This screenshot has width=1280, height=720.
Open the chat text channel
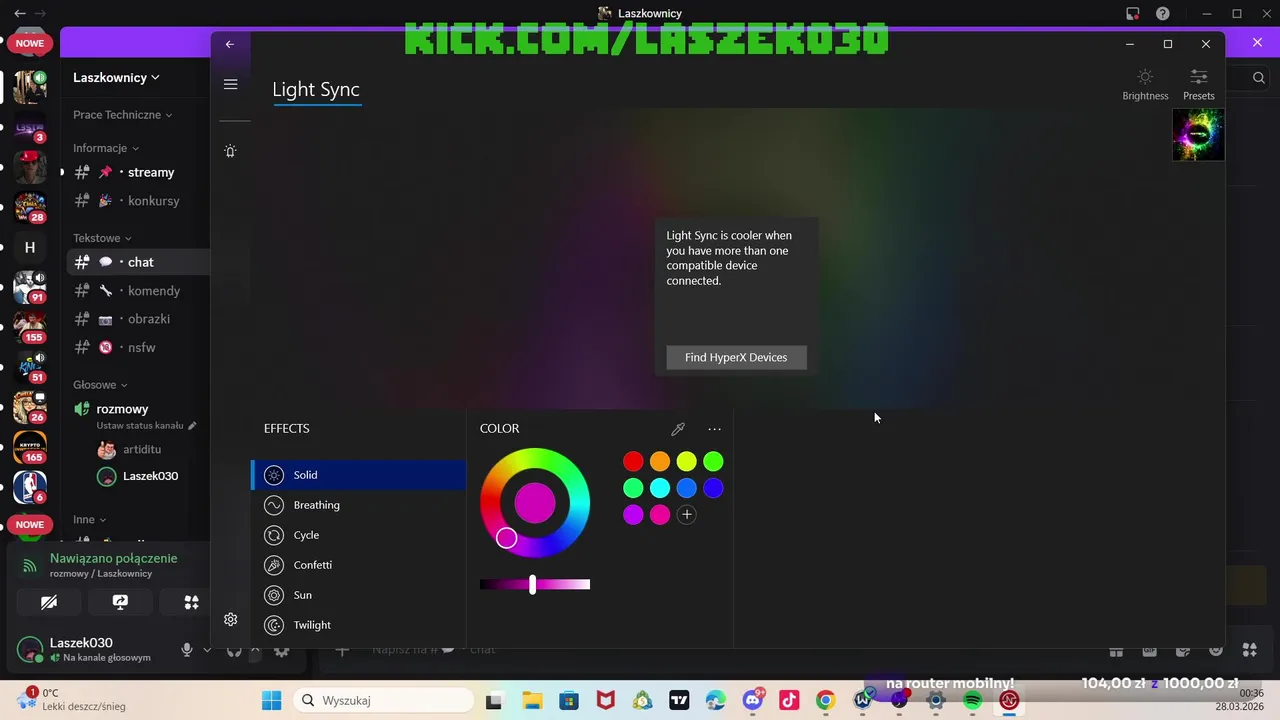[139, 262]
